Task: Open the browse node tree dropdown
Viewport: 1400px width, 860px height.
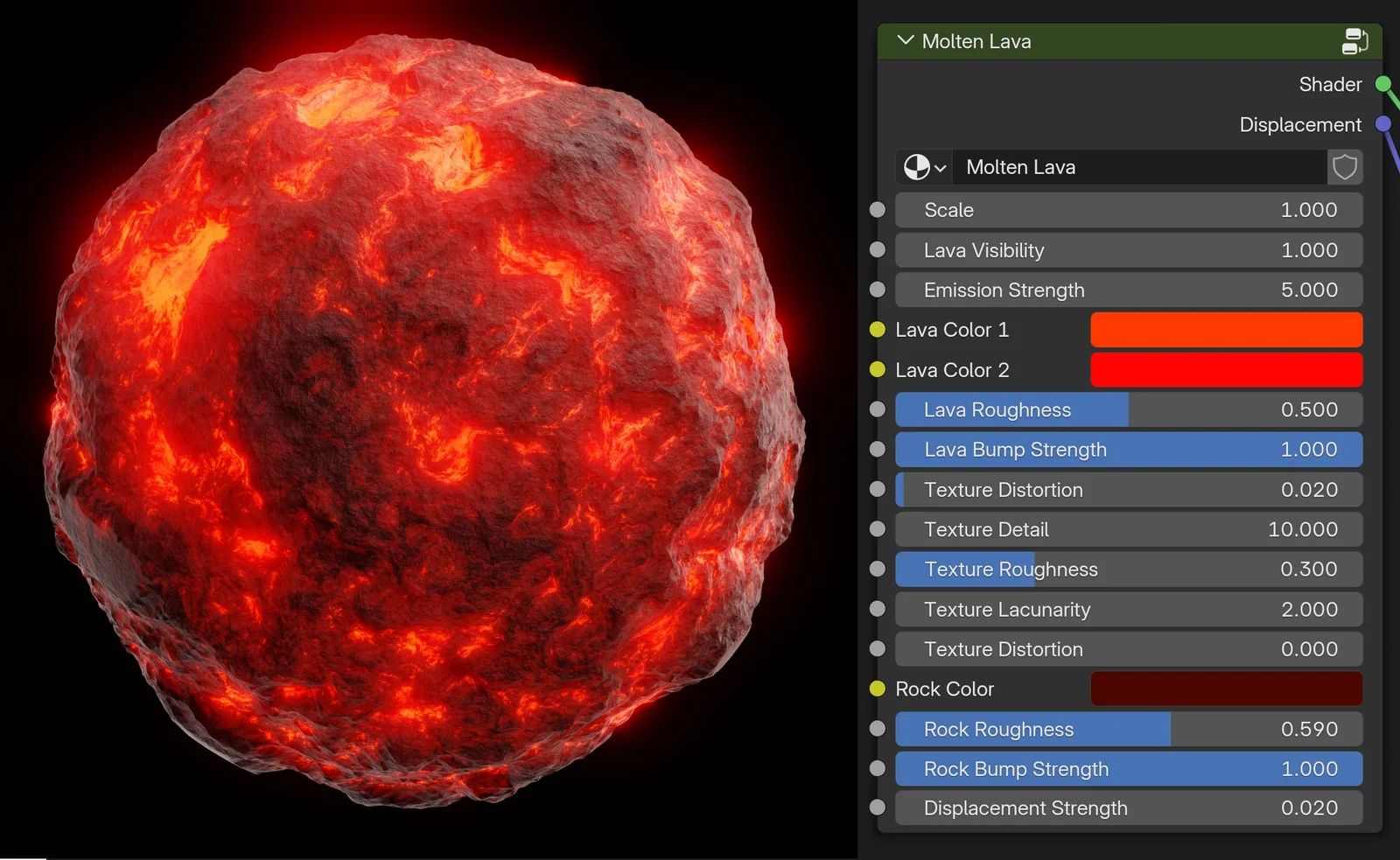Action: (x=922, y=167)
